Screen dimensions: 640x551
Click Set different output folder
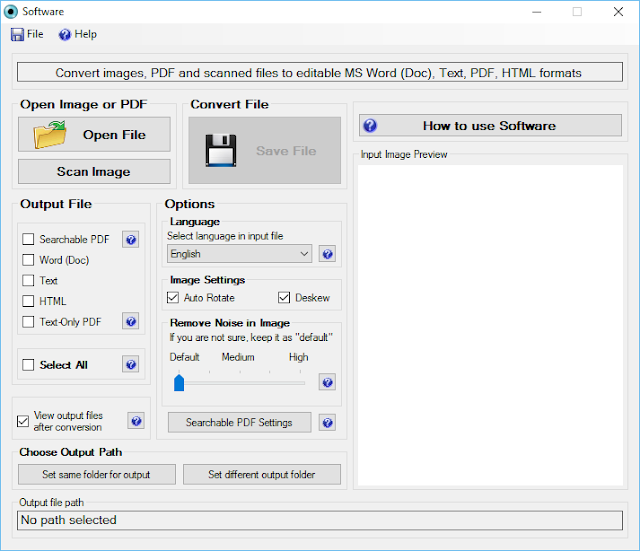[x=262, y=474]
